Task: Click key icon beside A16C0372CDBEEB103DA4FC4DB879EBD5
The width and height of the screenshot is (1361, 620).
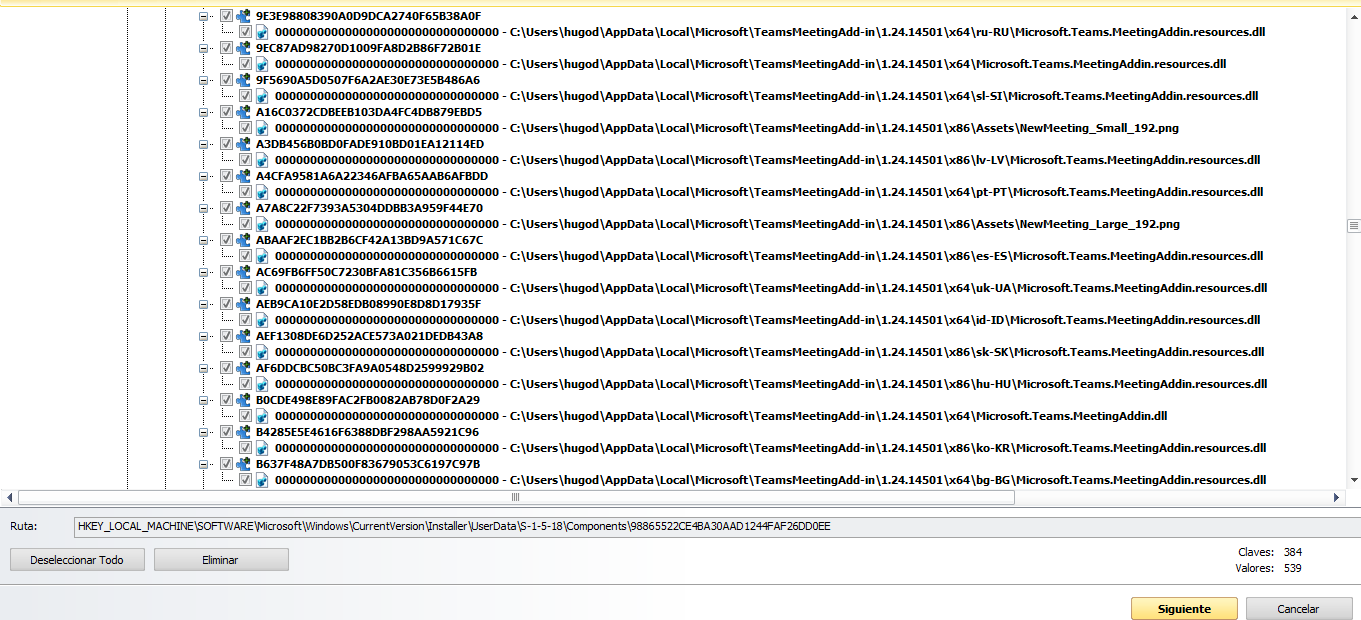Action: [243, 112]
